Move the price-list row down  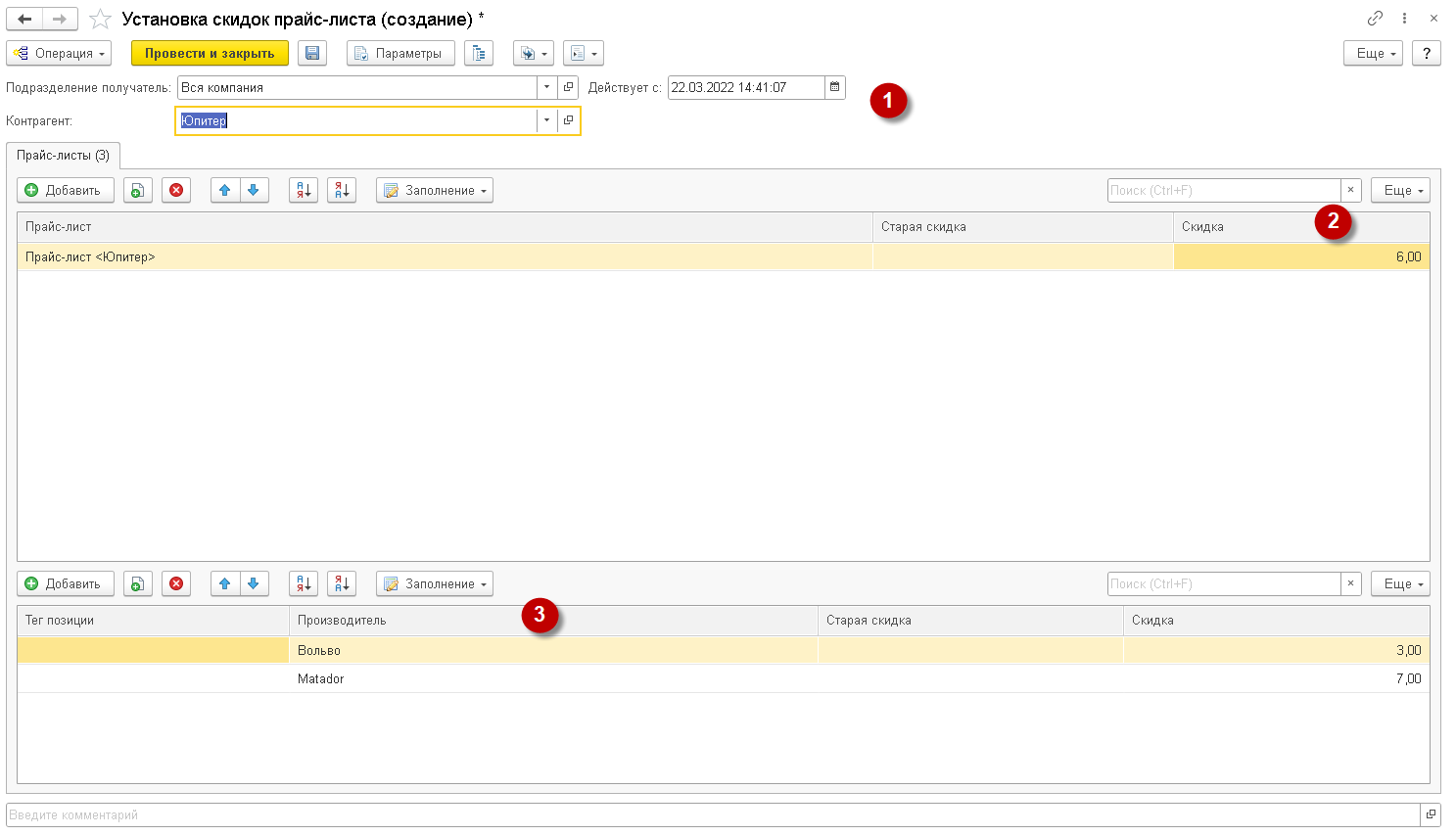coord(254,190)
